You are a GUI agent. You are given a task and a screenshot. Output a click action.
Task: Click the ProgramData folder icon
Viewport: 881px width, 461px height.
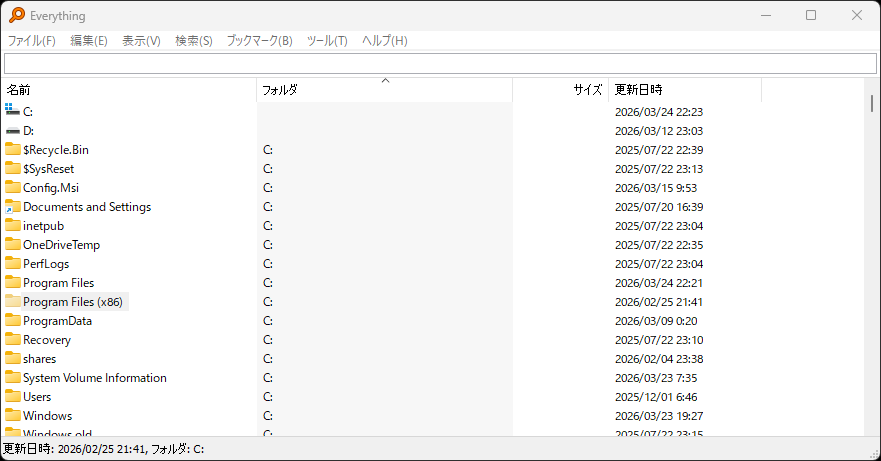(12, 320)
